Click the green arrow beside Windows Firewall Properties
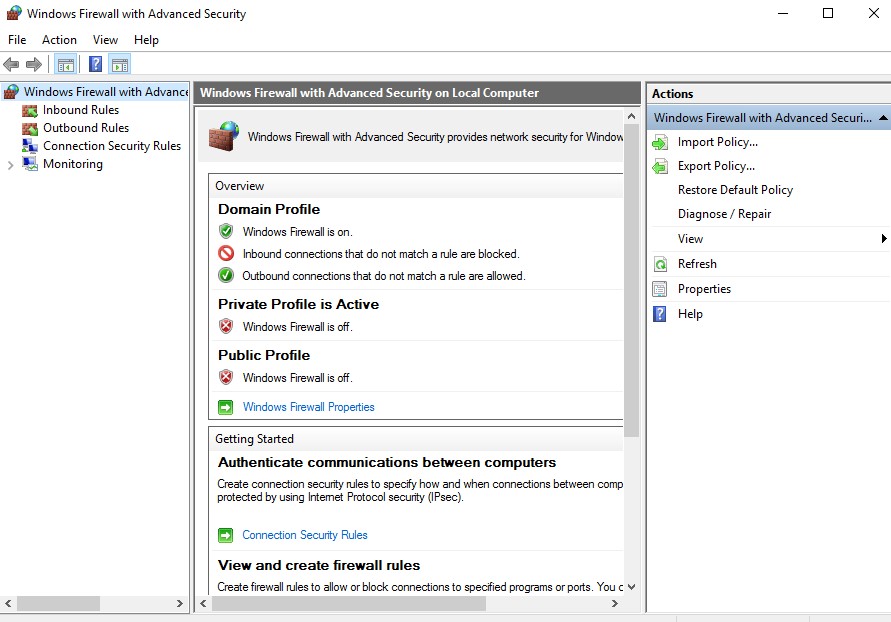 coord(226,407)
